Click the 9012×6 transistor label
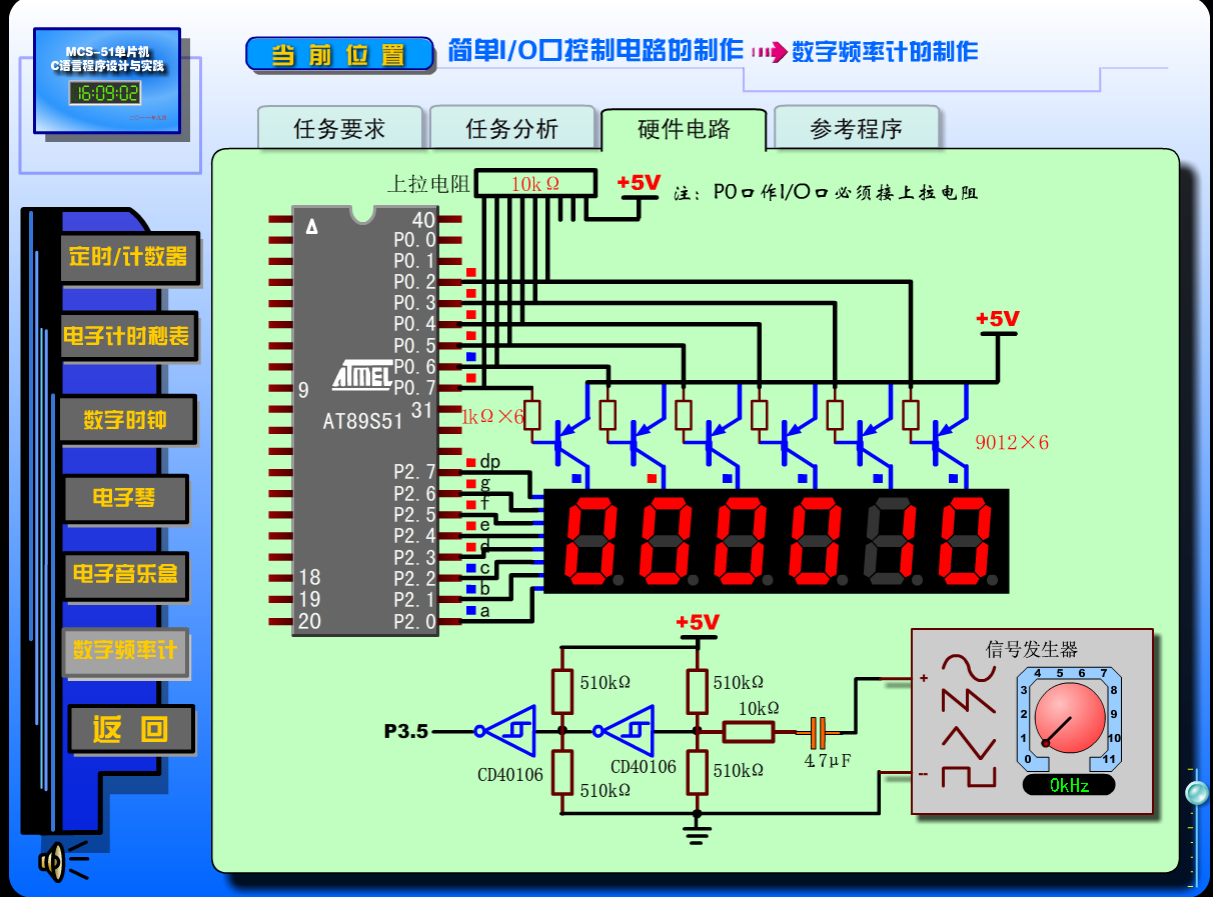The width and height of the screenshot is (1214, 897). pos(1012,442)
